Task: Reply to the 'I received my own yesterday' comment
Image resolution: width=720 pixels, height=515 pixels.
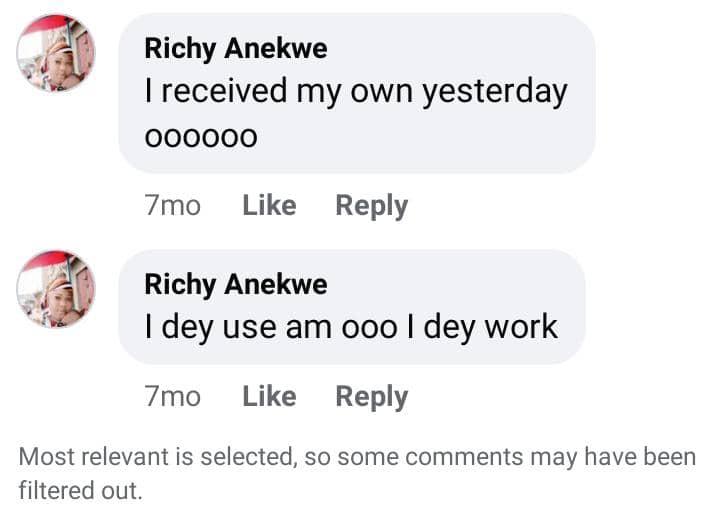Action: point(371,206)
